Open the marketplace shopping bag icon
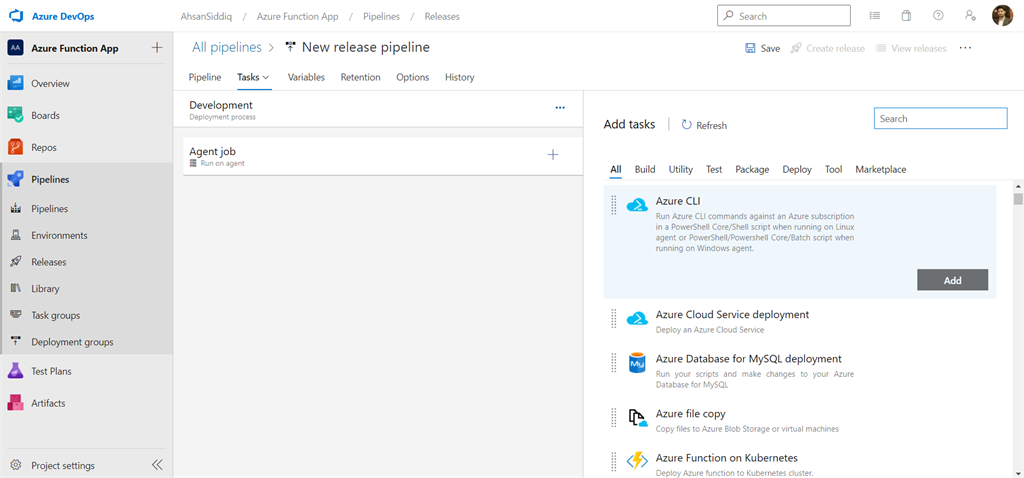The width and height of the screenshot is (1024, 478). 906,16
